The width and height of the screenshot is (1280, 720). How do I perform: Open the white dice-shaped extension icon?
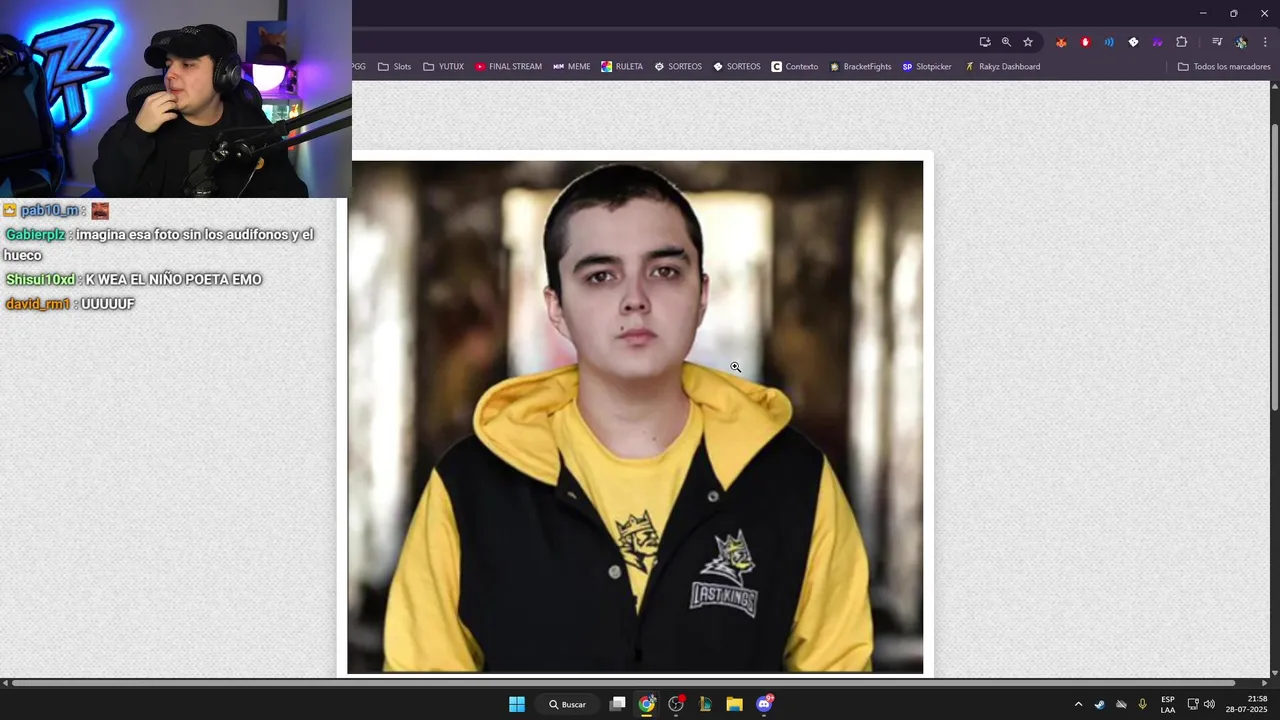coord(1133,42)
